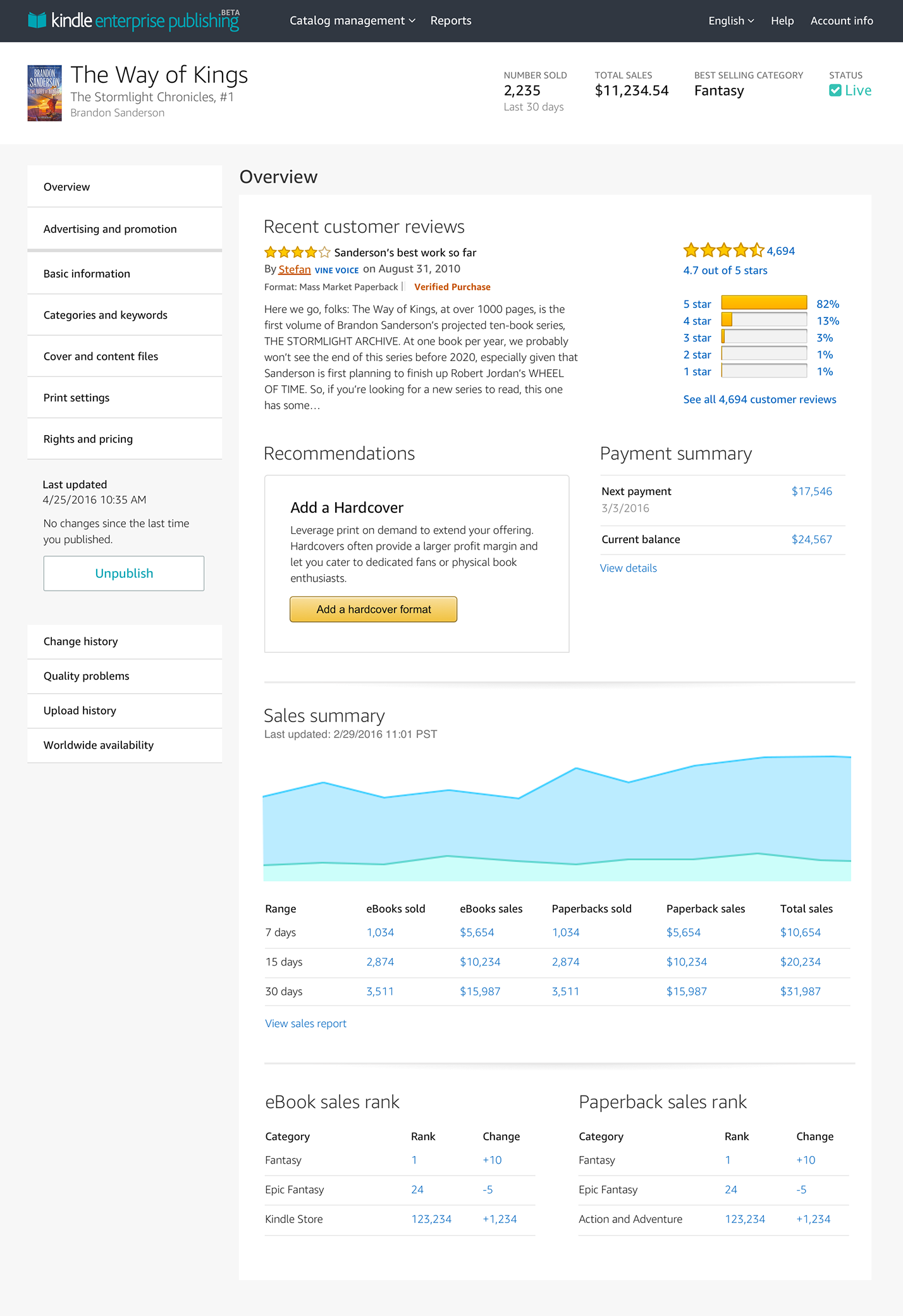Click the $24,567 current balance amount
903x1316 pixels.
click(812, 539)
